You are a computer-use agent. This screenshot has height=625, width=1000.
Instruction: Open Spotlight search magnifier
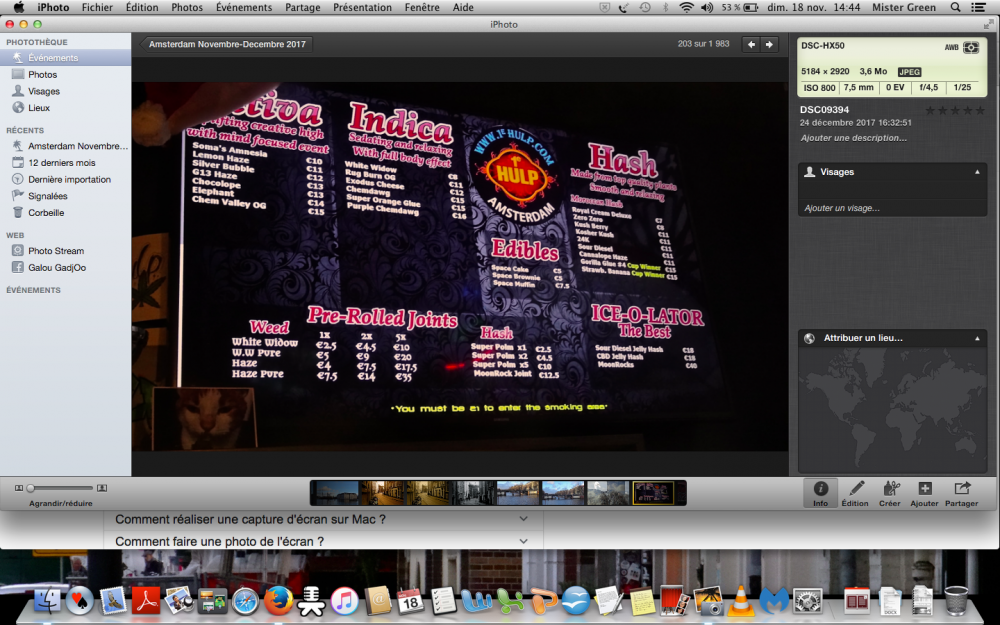click(955, 8)
